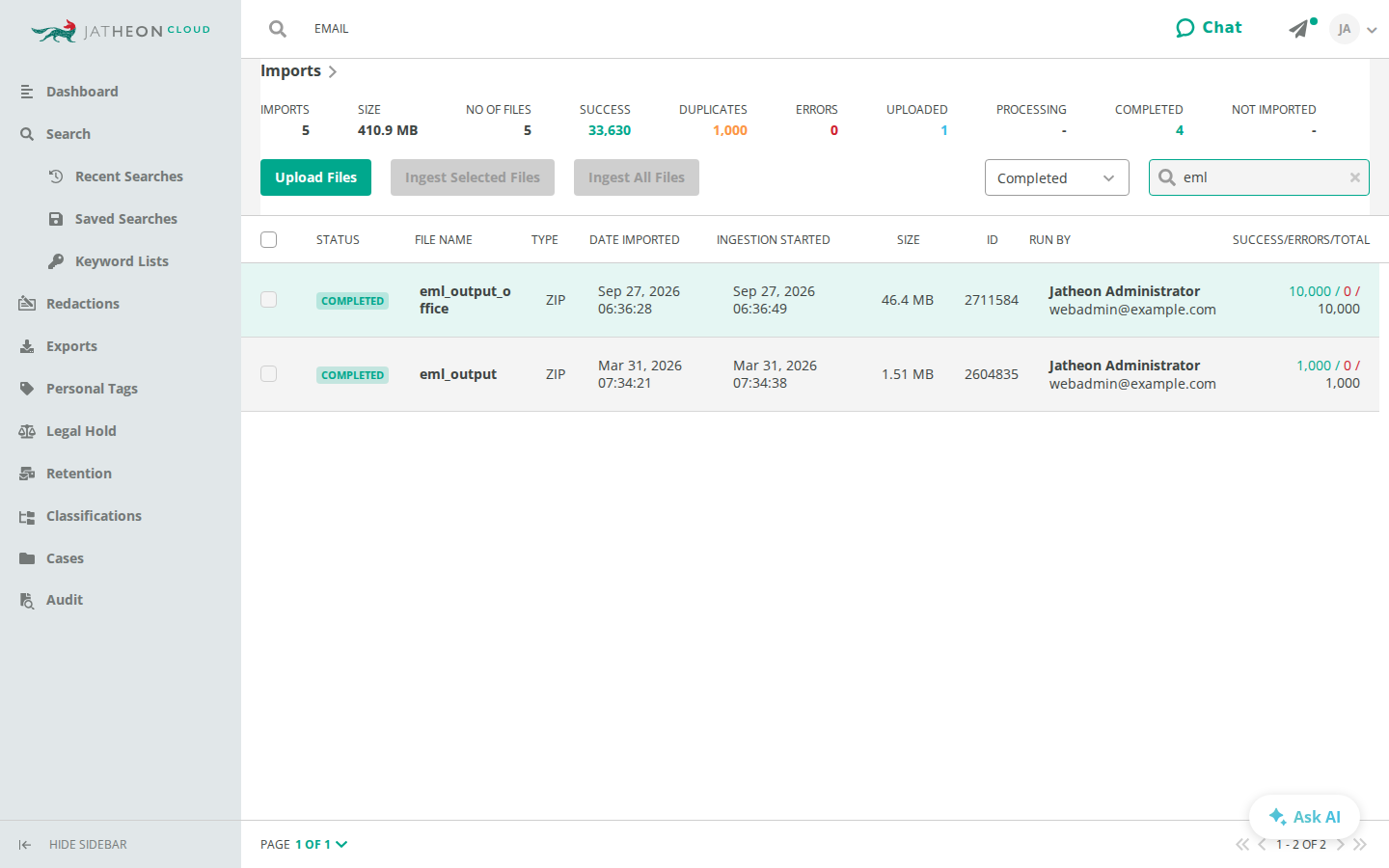Go to next page of results

[1341, 845]
